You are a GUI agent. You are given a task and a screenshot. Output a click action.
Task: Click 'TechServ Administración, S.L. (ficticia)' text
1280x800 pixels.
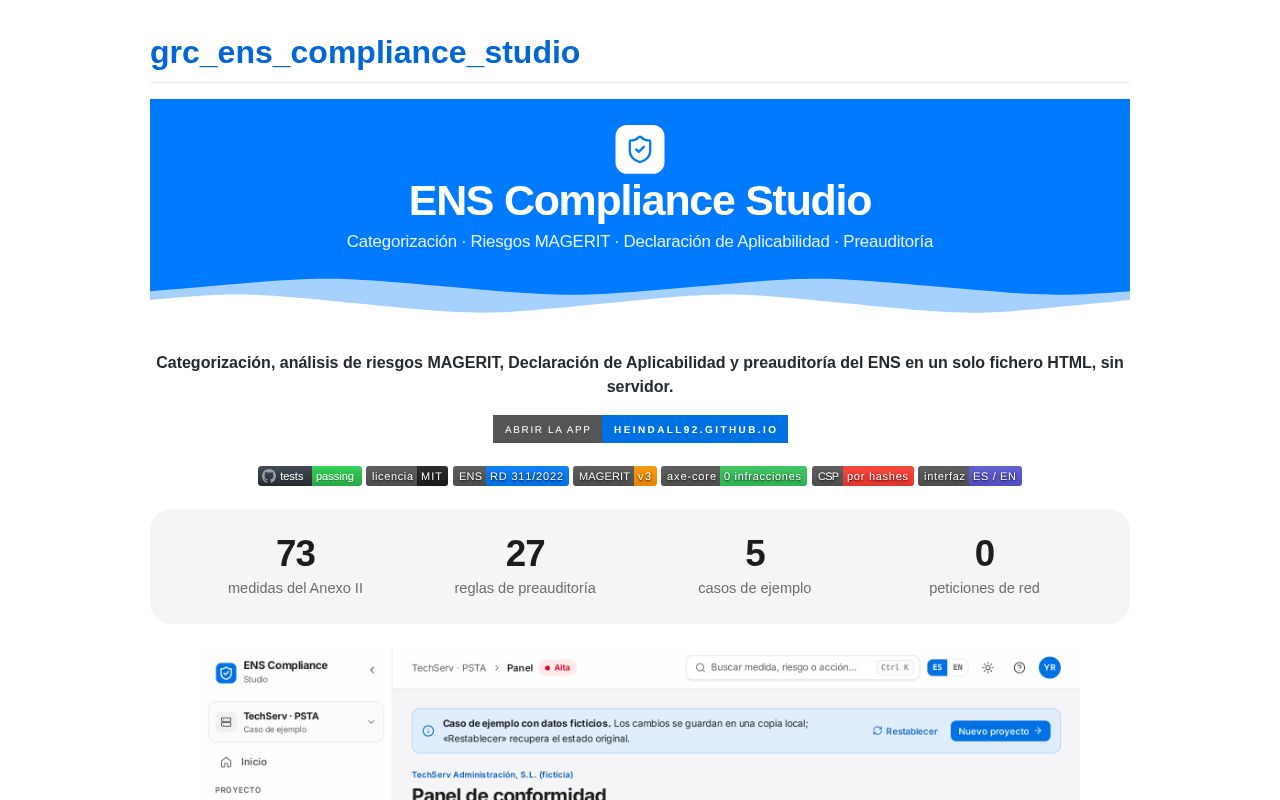(492, 774)
